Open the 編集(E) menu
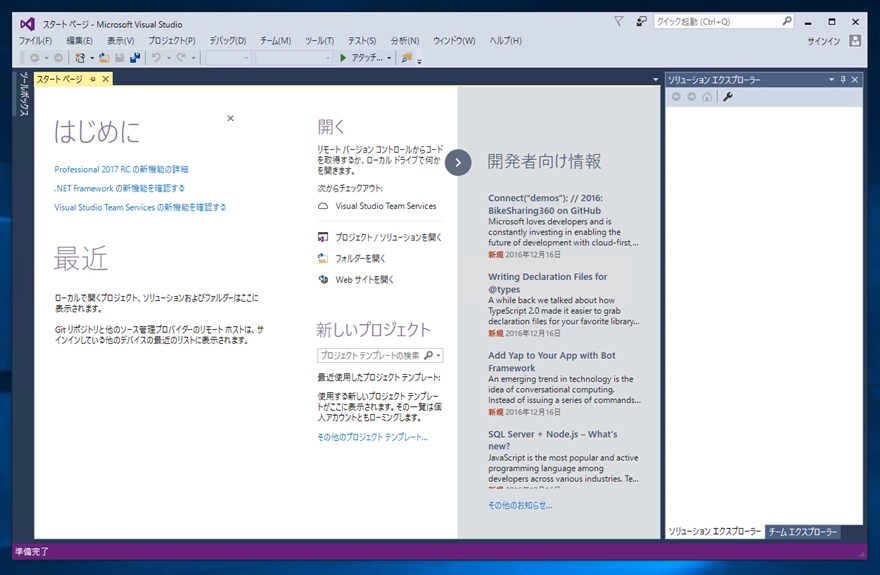Image resolution: width=880 pixels, height=575 pixels. click(79, 40)
